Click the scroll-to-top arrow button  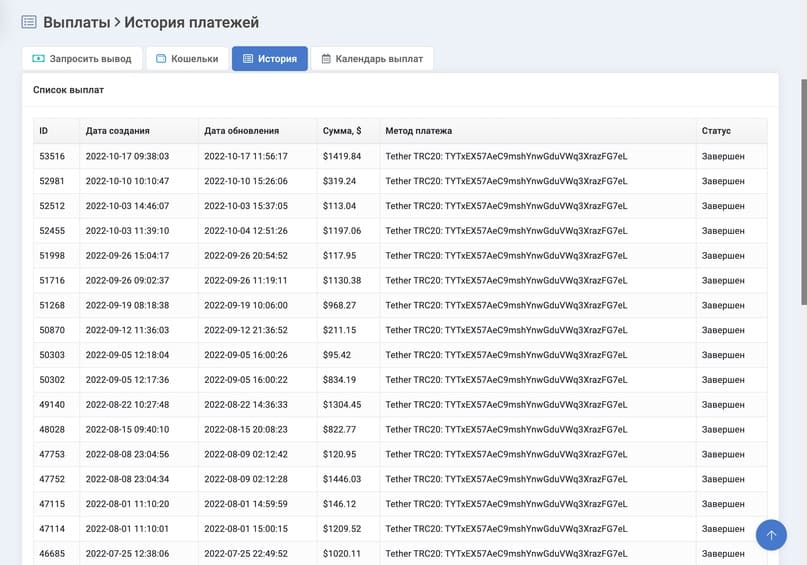coord(771,535)
